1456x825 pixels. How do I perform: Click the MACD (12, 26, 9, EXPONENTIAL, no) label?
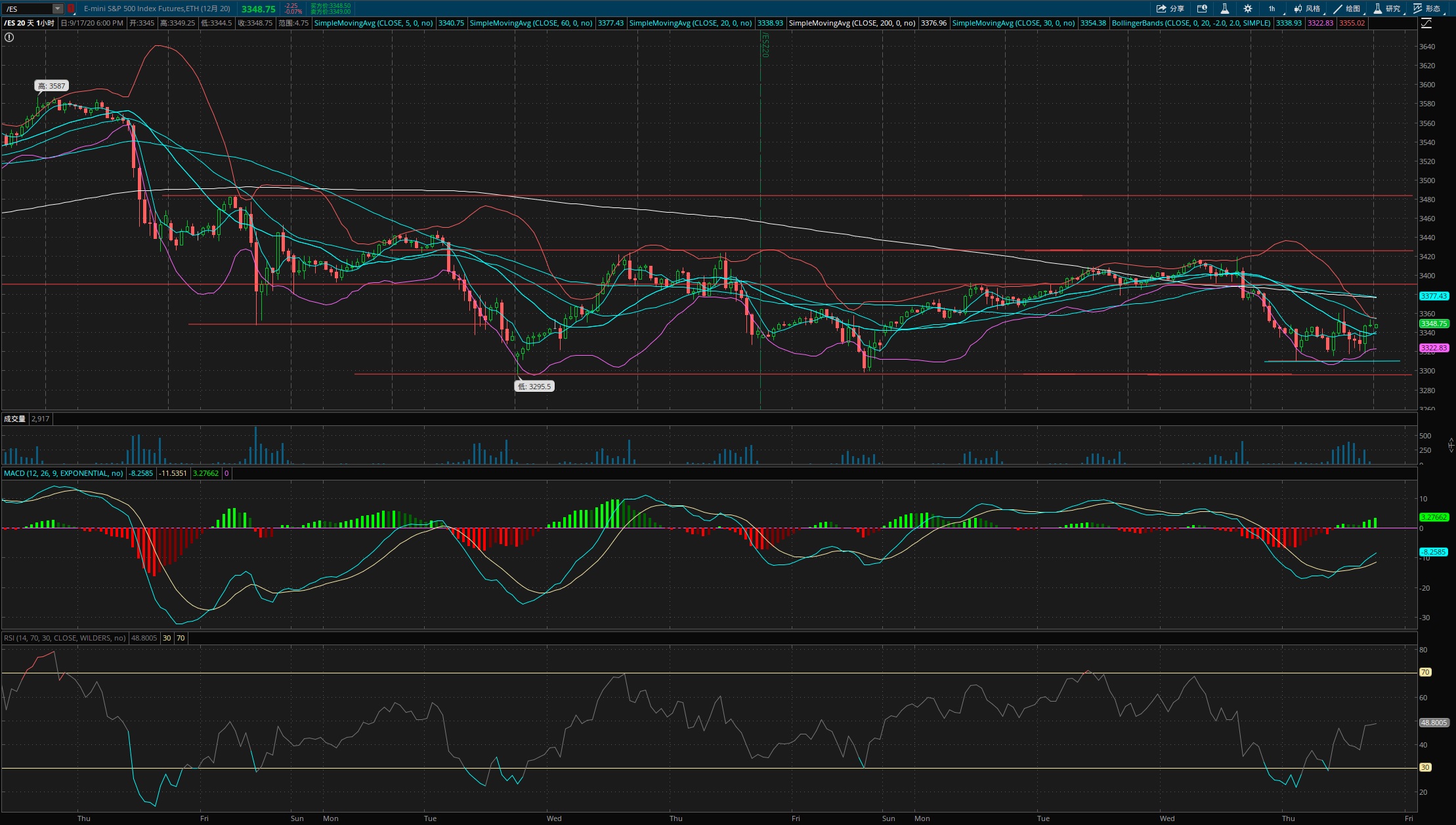pyautogui.click(x=63, y=473)
